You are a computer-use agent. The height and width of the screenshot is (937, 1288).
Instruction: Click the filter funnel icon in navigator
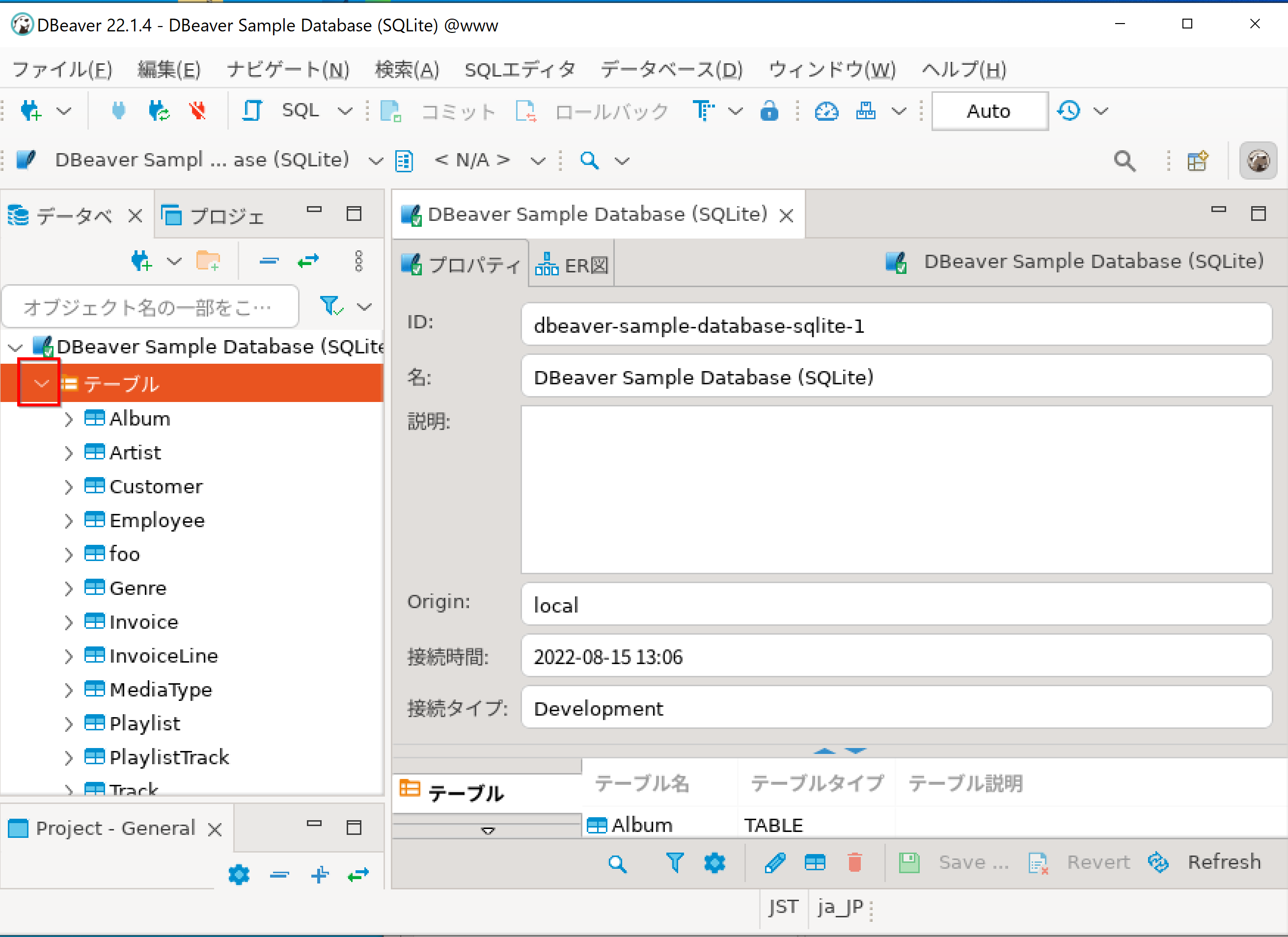pos(331,306)
